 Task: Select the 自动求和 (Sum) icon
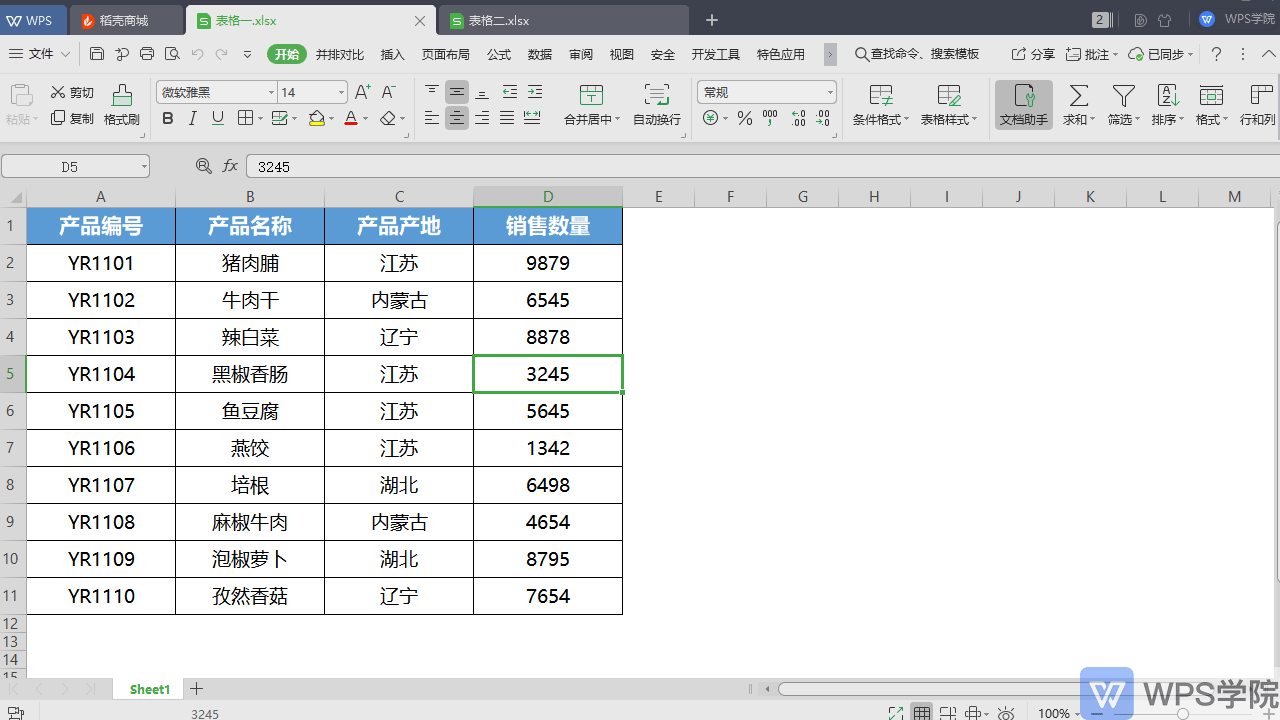1077,98
